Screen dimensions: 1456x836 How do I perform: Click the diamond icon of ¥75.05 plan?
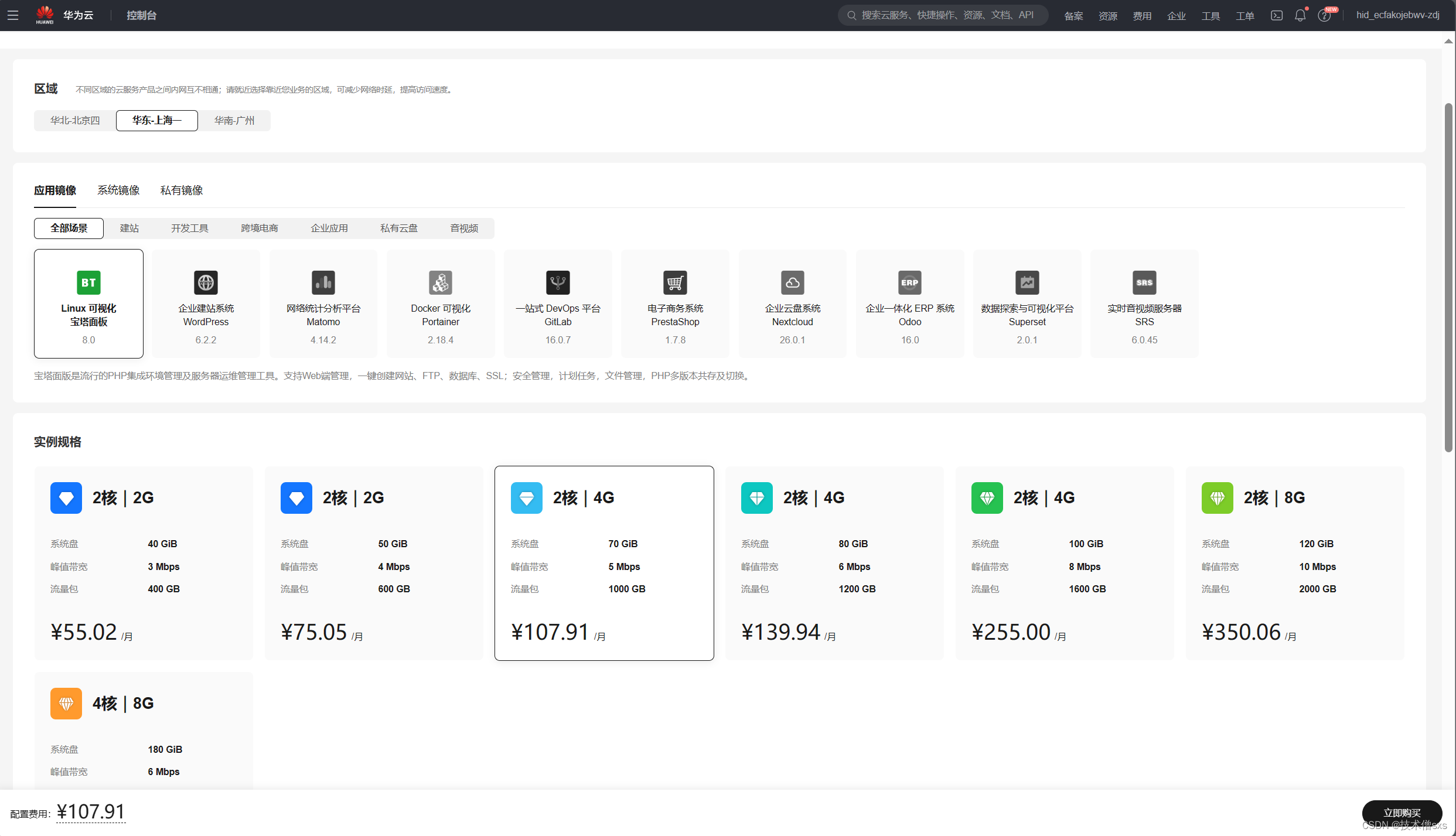tap(296, 498)
